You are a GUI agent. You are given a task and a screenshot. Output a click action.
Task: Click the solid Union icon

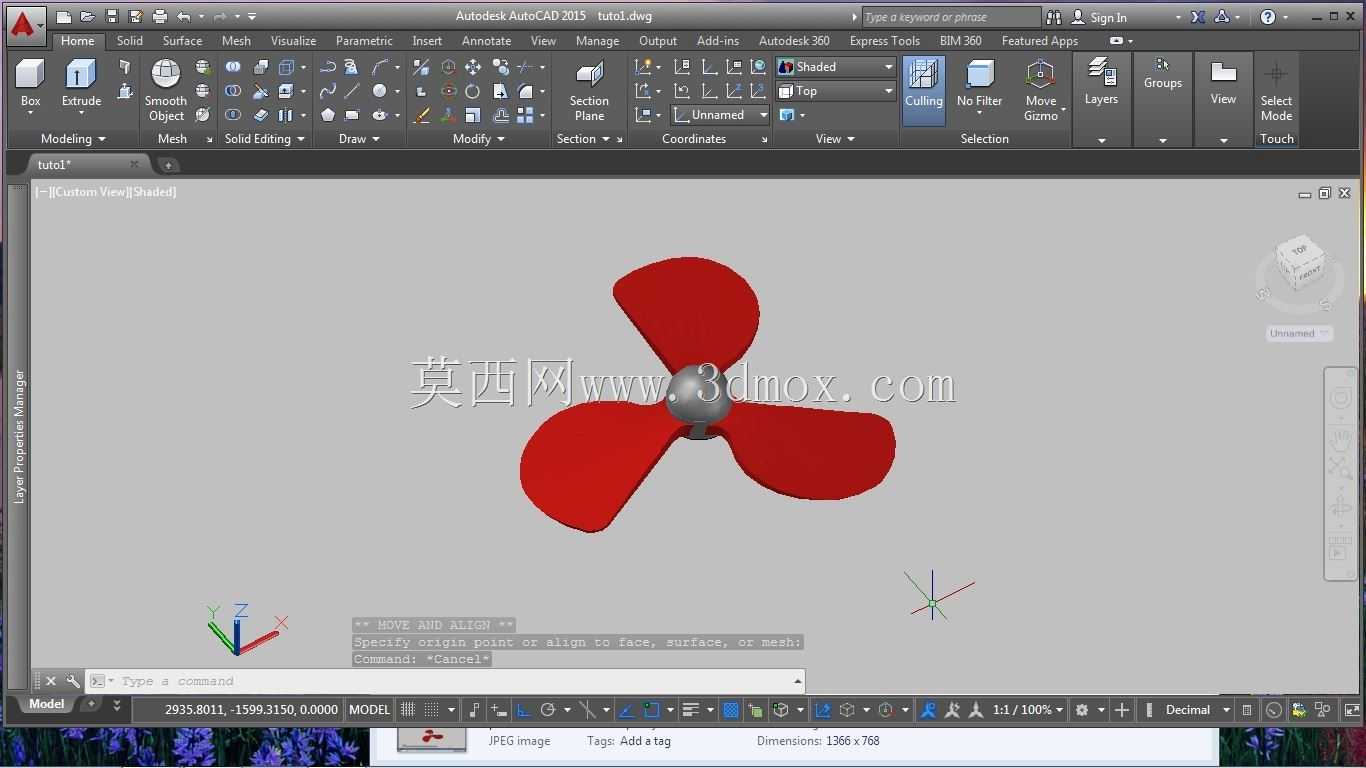point(233,67)
